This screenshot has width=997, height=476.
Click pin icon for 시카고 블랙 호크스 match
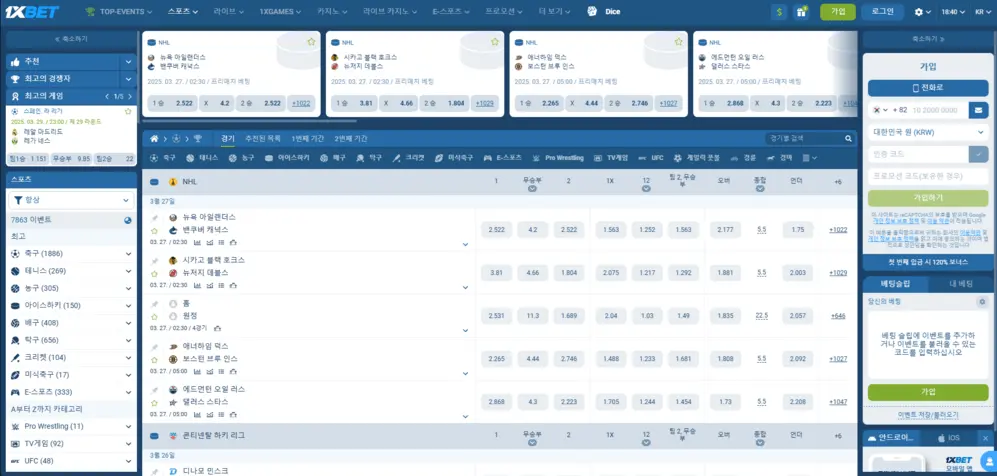point(154,261)
